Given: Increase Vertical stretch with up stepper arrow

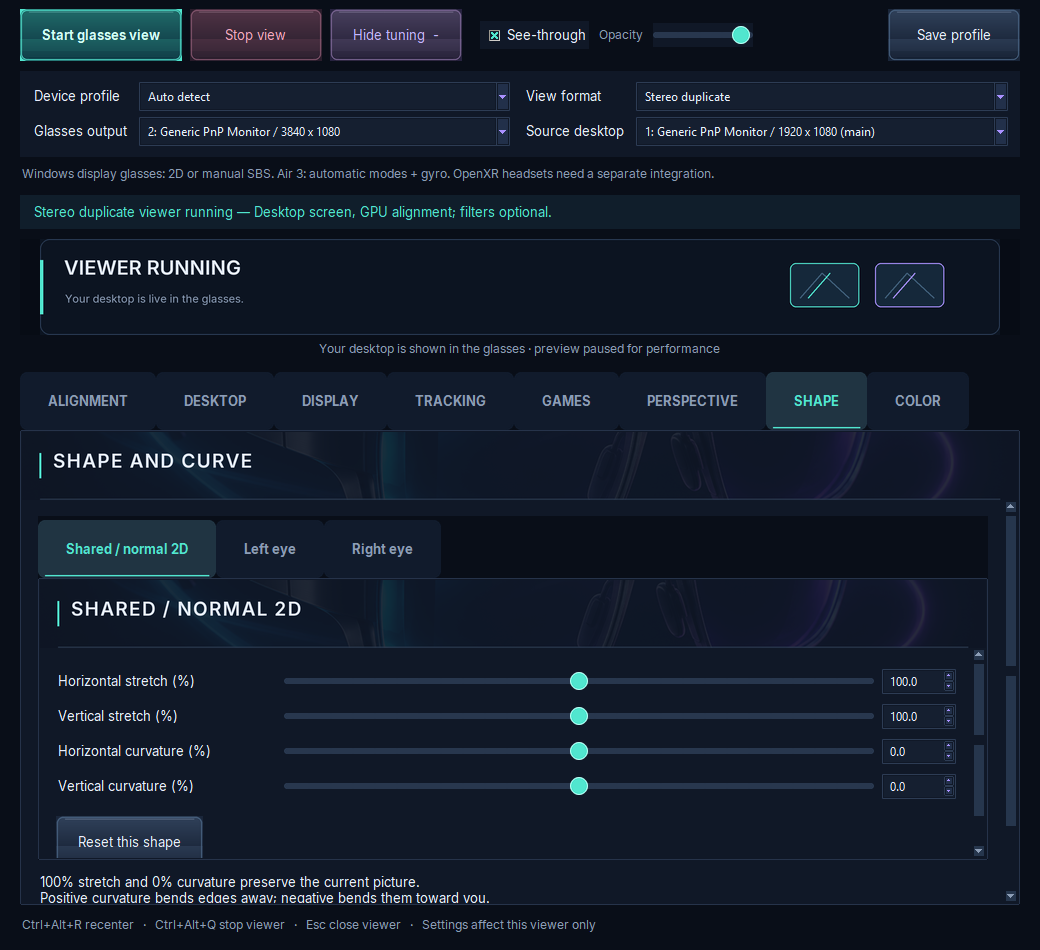Looking at the screenshot, I should tap(949, 711).
